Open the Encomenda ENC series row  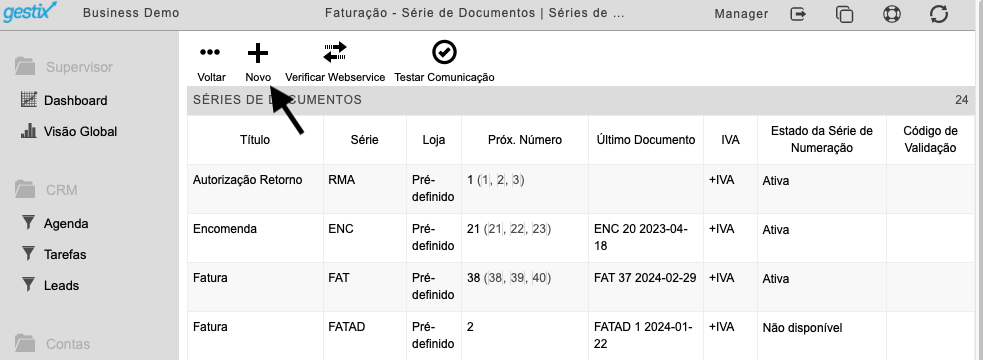[581, 238]
